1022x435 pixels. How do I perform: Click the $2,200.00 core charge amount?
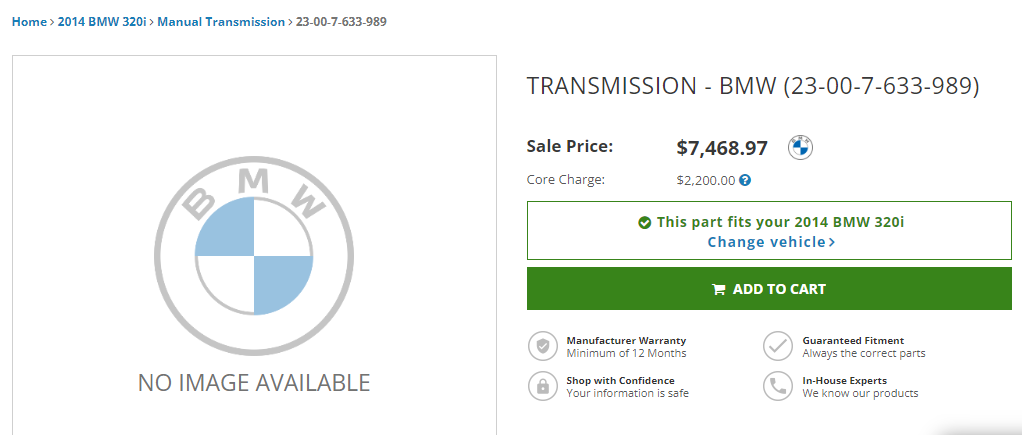(x=706, y=181)
